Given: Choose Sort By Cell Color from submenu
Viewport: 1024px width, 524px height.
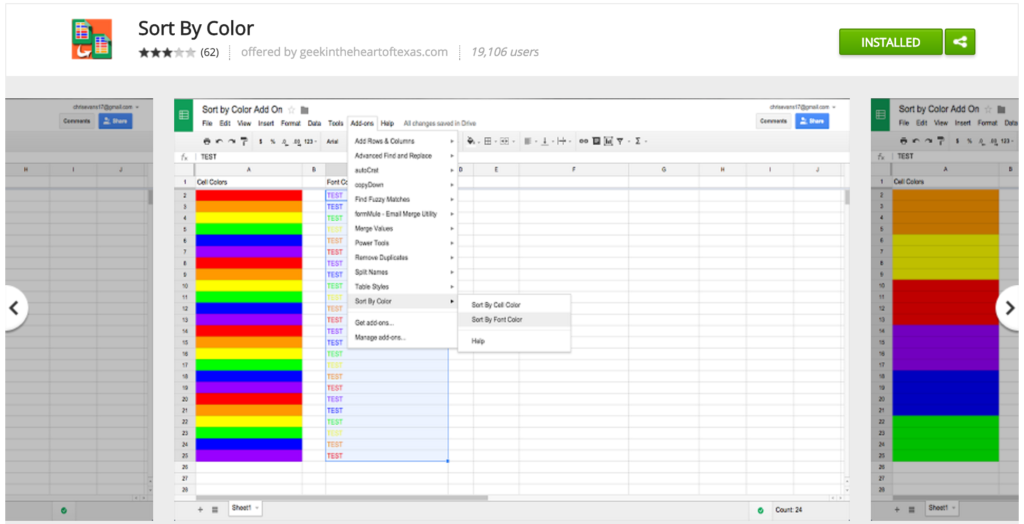Looking at the screenshot, I should click(x=496, y=304).
